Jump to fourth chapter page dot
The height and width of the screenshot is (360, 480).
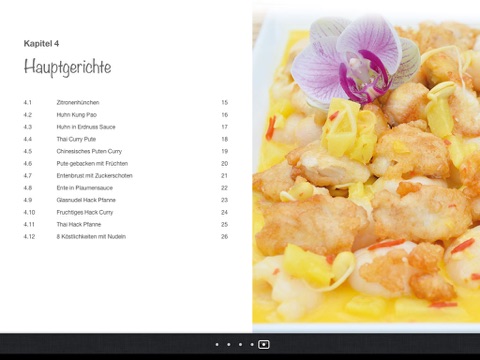(252, 344)
